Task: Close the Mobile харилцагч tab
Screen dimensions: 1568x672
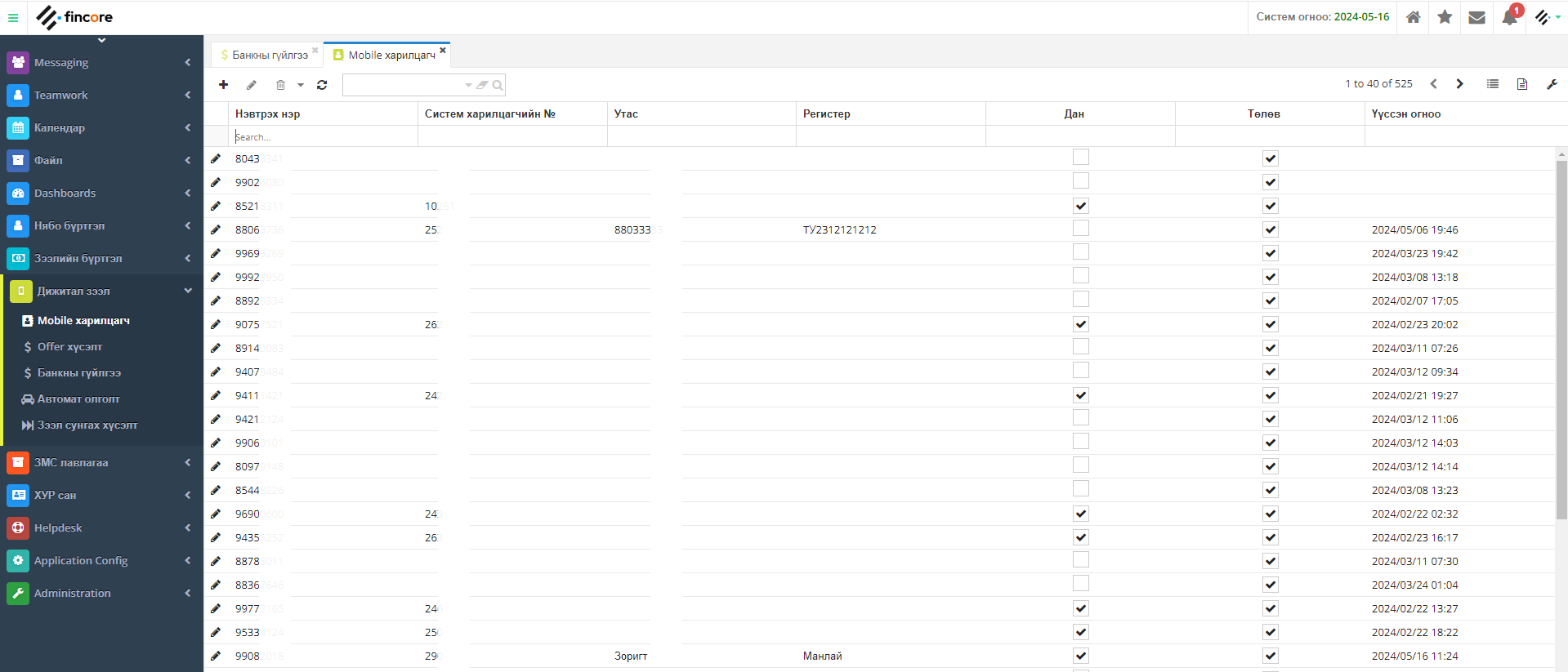Action: pos(443,51)
